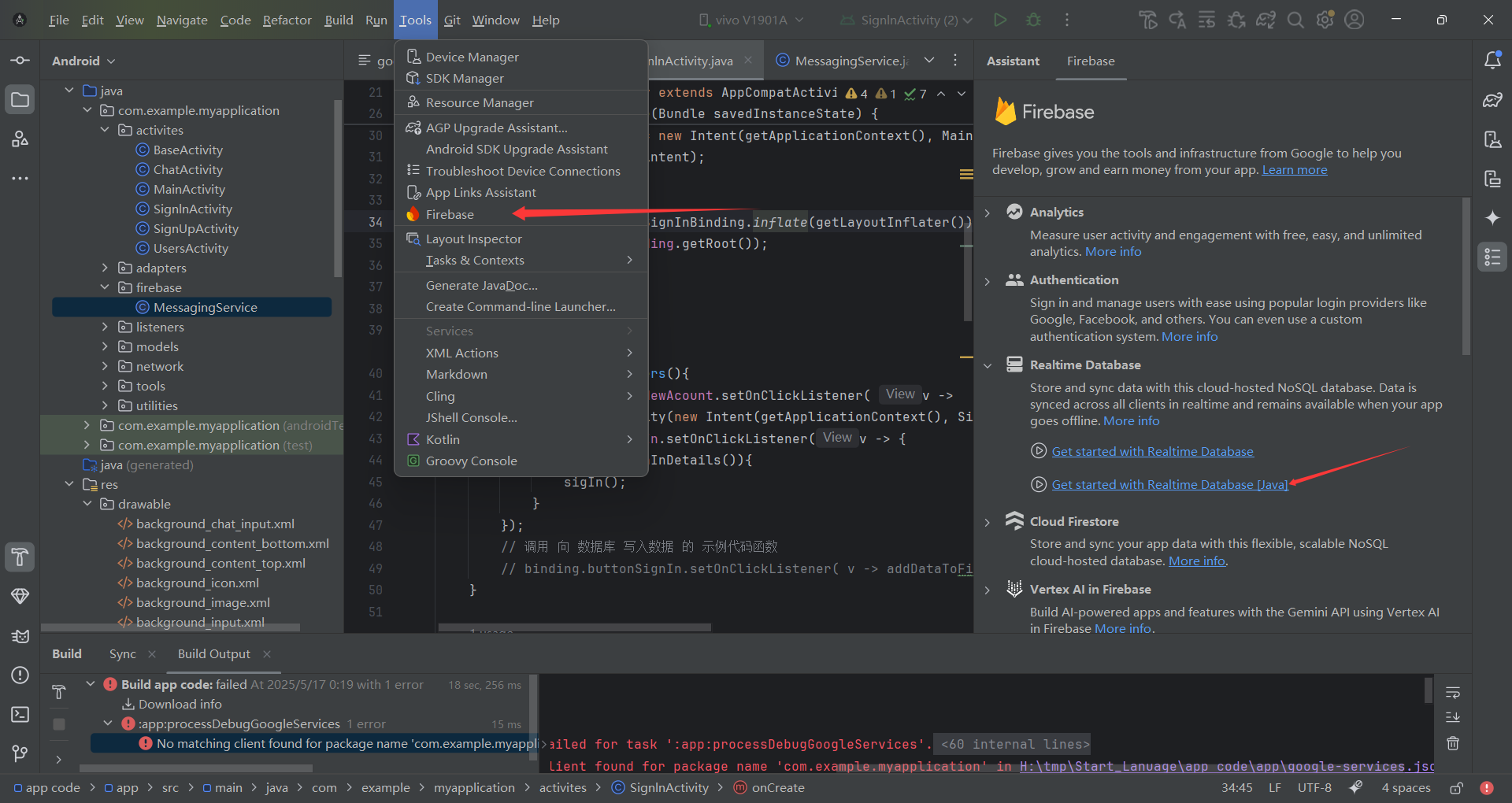Open the device selector vivo V1901A dropdown
This screenshot has width=1512, height=803.
pyautogui.click(x=751, y=20)
